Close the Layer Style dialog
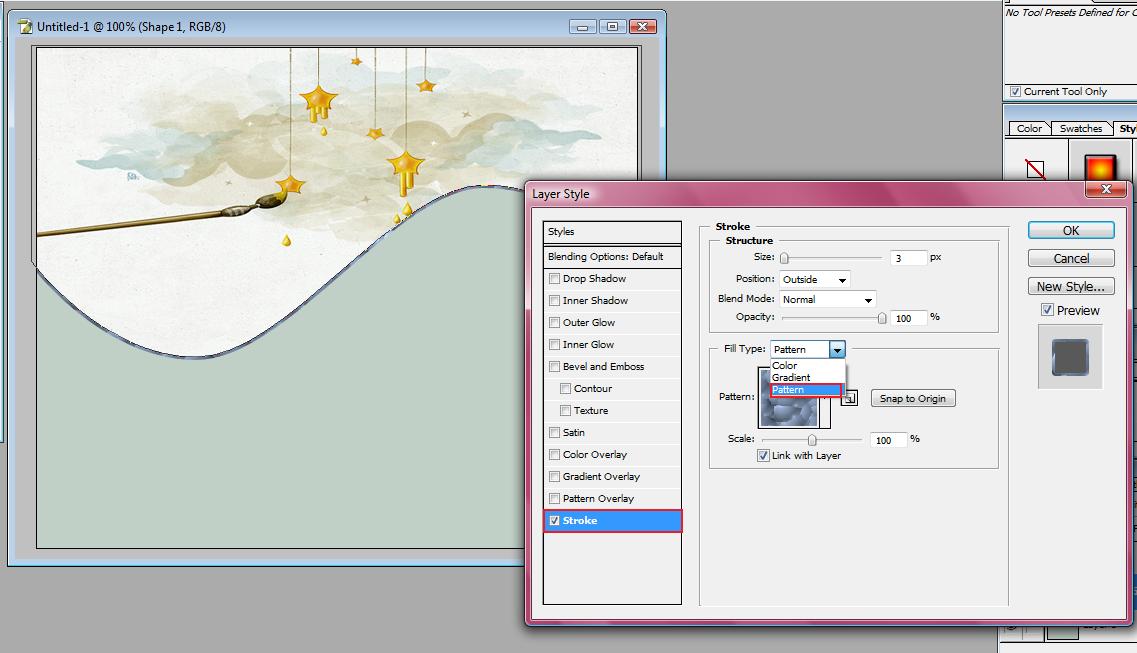Viewport: 1137px width, 653px height. 1105,189
